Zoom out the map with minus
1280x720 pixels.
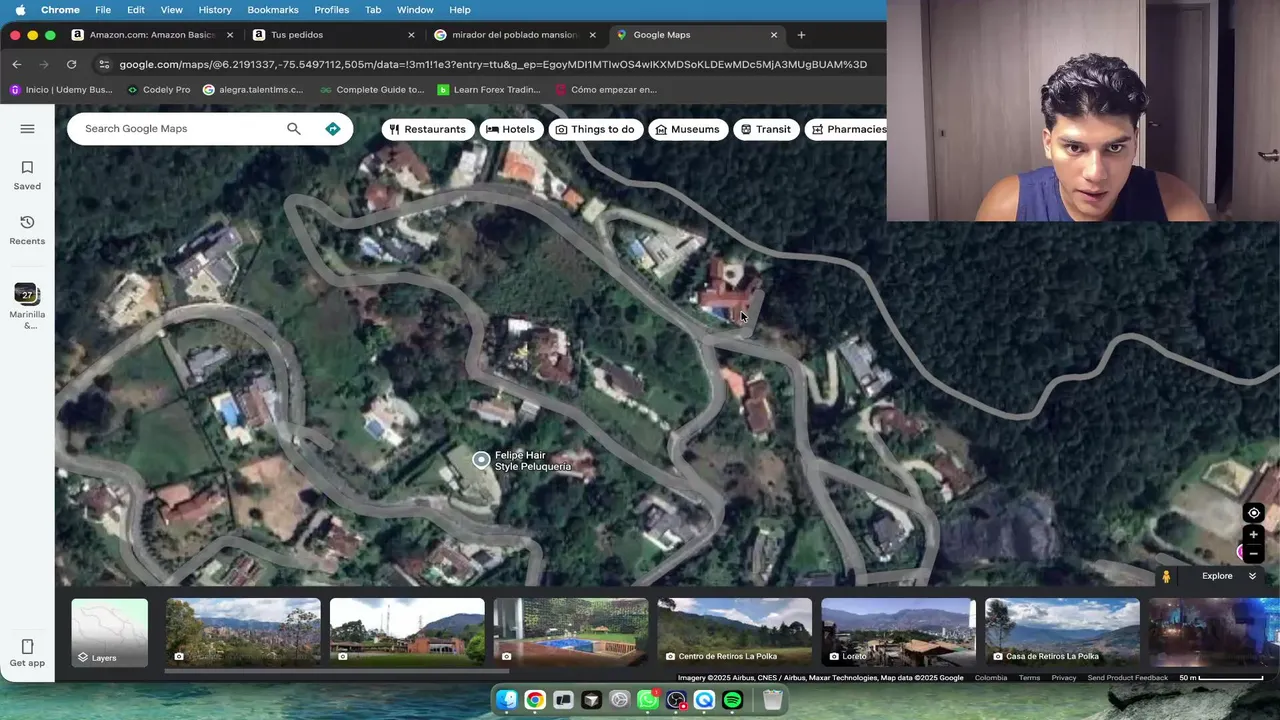tap(1253, 553)
